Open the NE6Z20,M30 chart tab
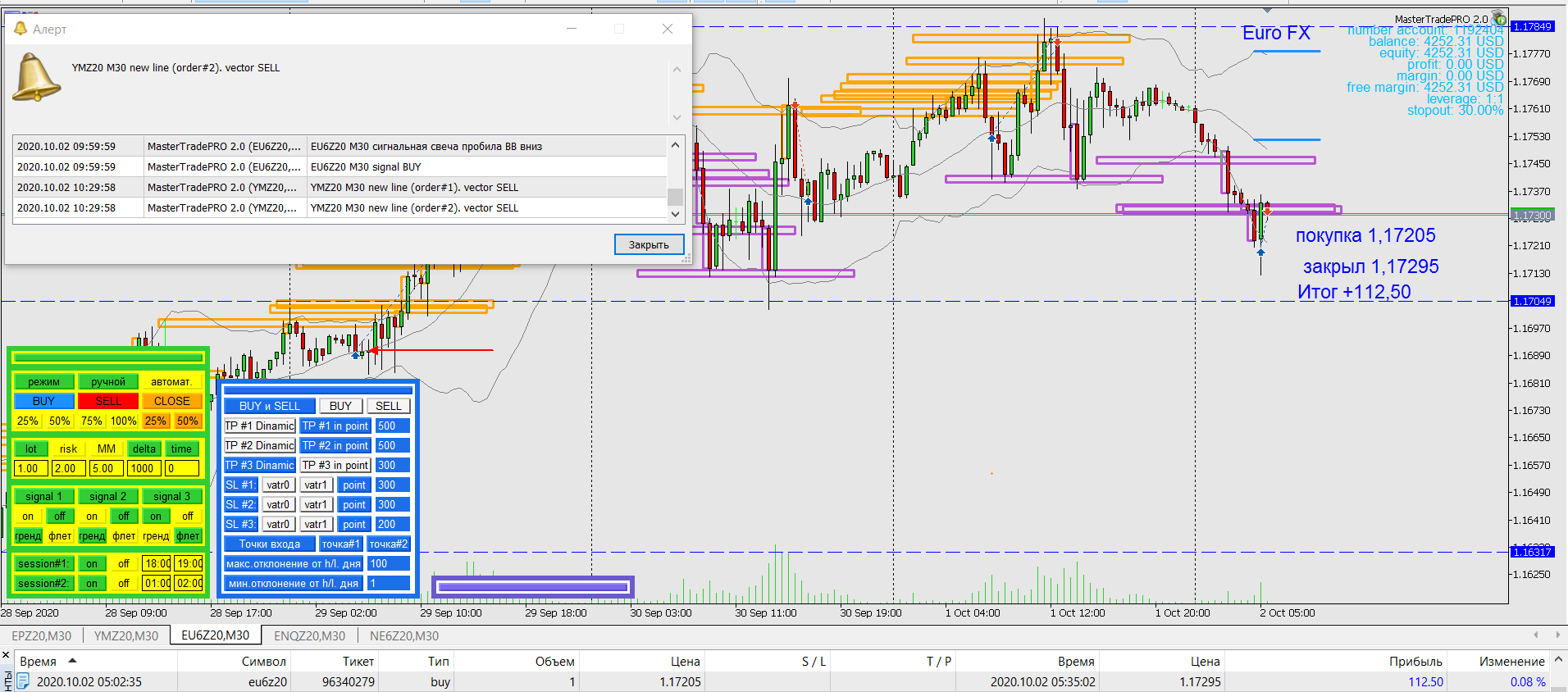This screenshot has width=1568, height=692. point(404,635)
